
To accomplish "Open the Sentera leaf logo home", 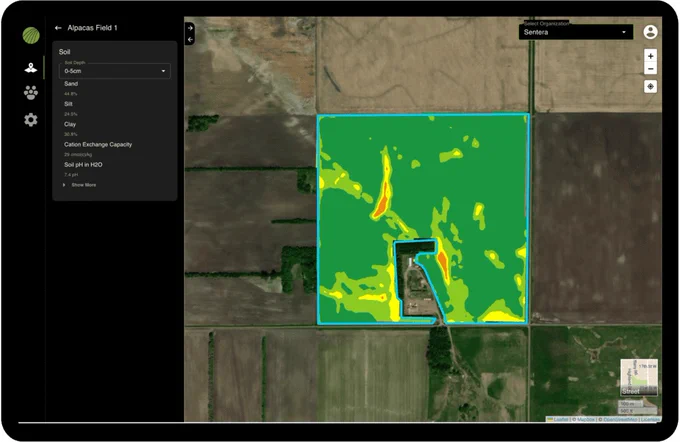I will [31, 36].
